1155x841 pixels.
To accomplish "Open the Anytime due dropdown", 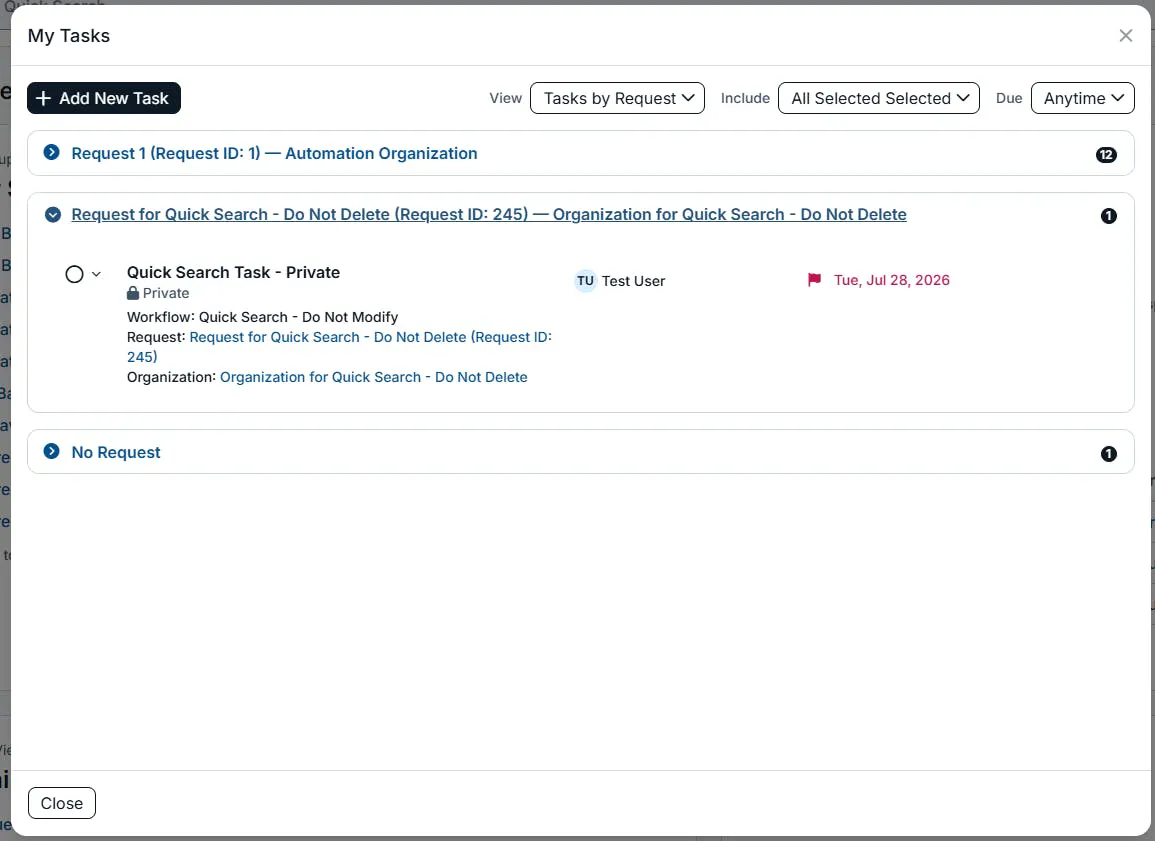I will click(1083, 98).
